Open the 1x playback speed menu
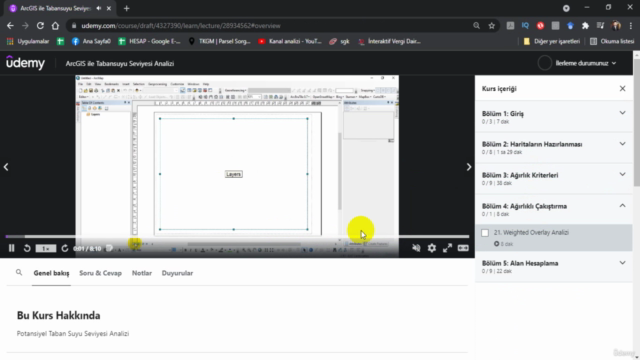This screenshot has height=360, width=640. pos(46,248)
